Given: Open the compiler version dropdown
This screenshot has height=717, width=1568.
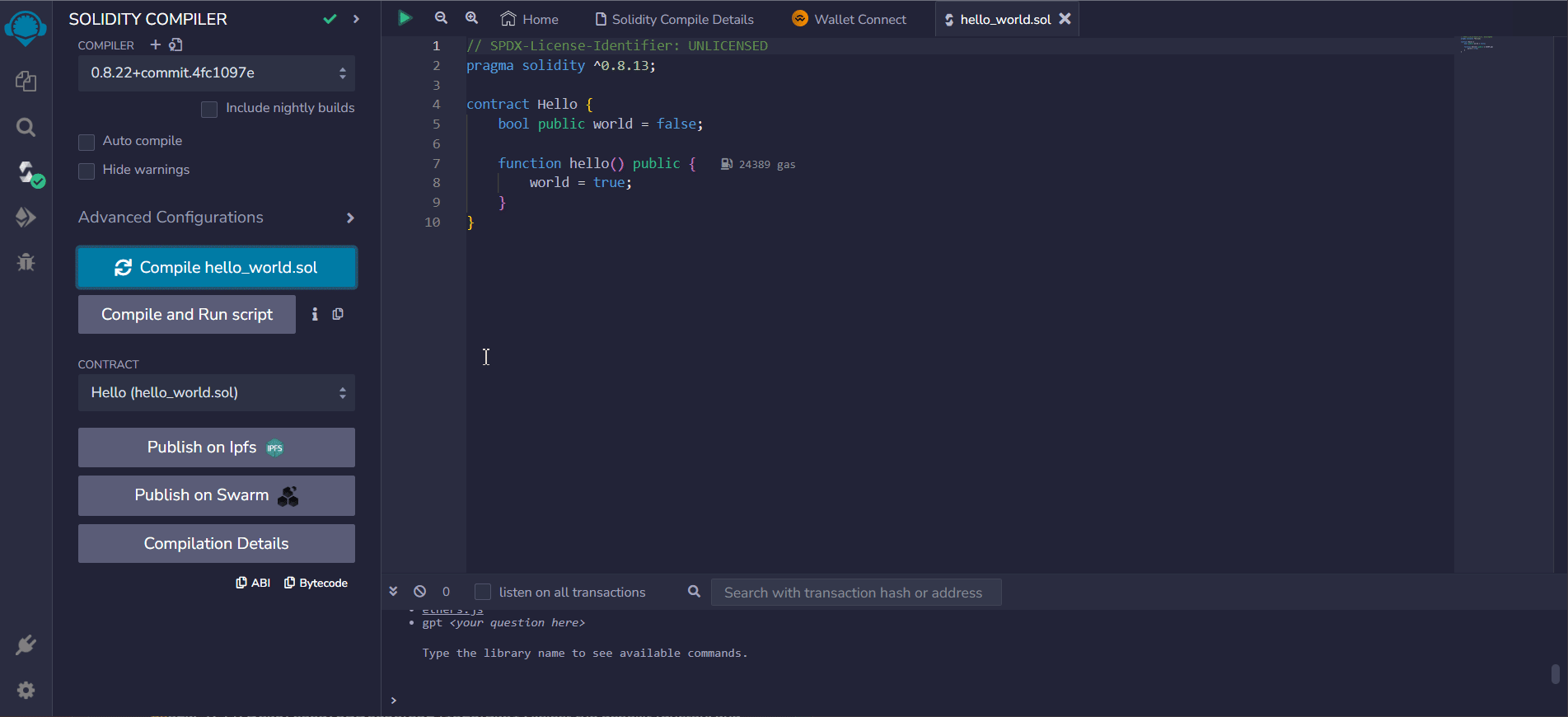Looking at the screenshot, I should click(217, 73).
